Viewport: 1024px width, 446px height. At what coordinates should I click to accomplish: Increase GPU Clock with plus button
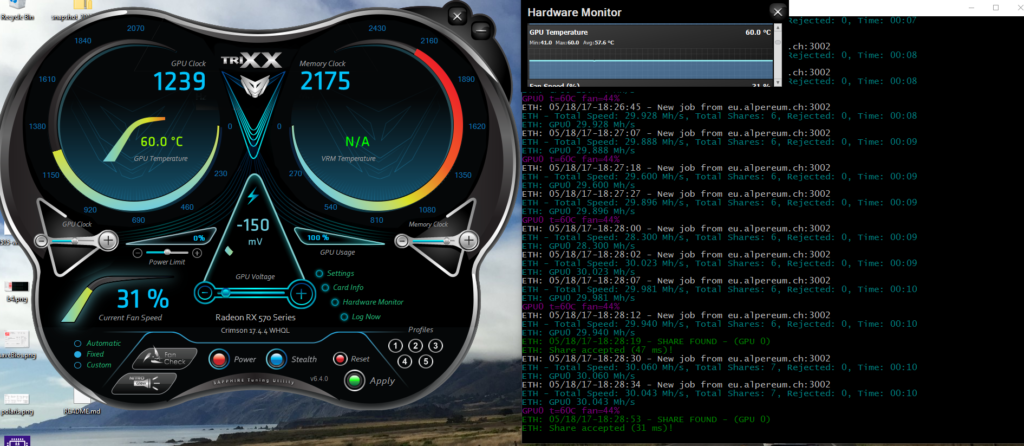click(108, 241)
